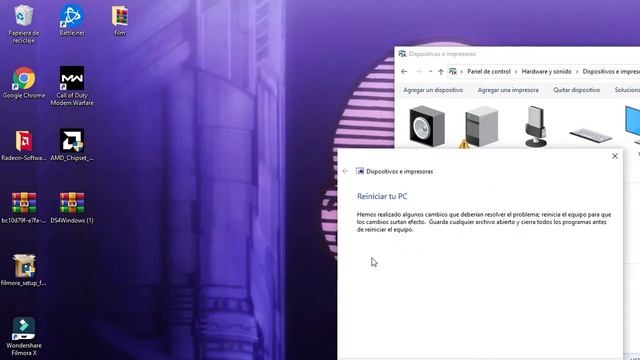This screenshot has width=640, height=360.
Task: Click the Panel de control breadcrumb
Action: coord(489,71)
